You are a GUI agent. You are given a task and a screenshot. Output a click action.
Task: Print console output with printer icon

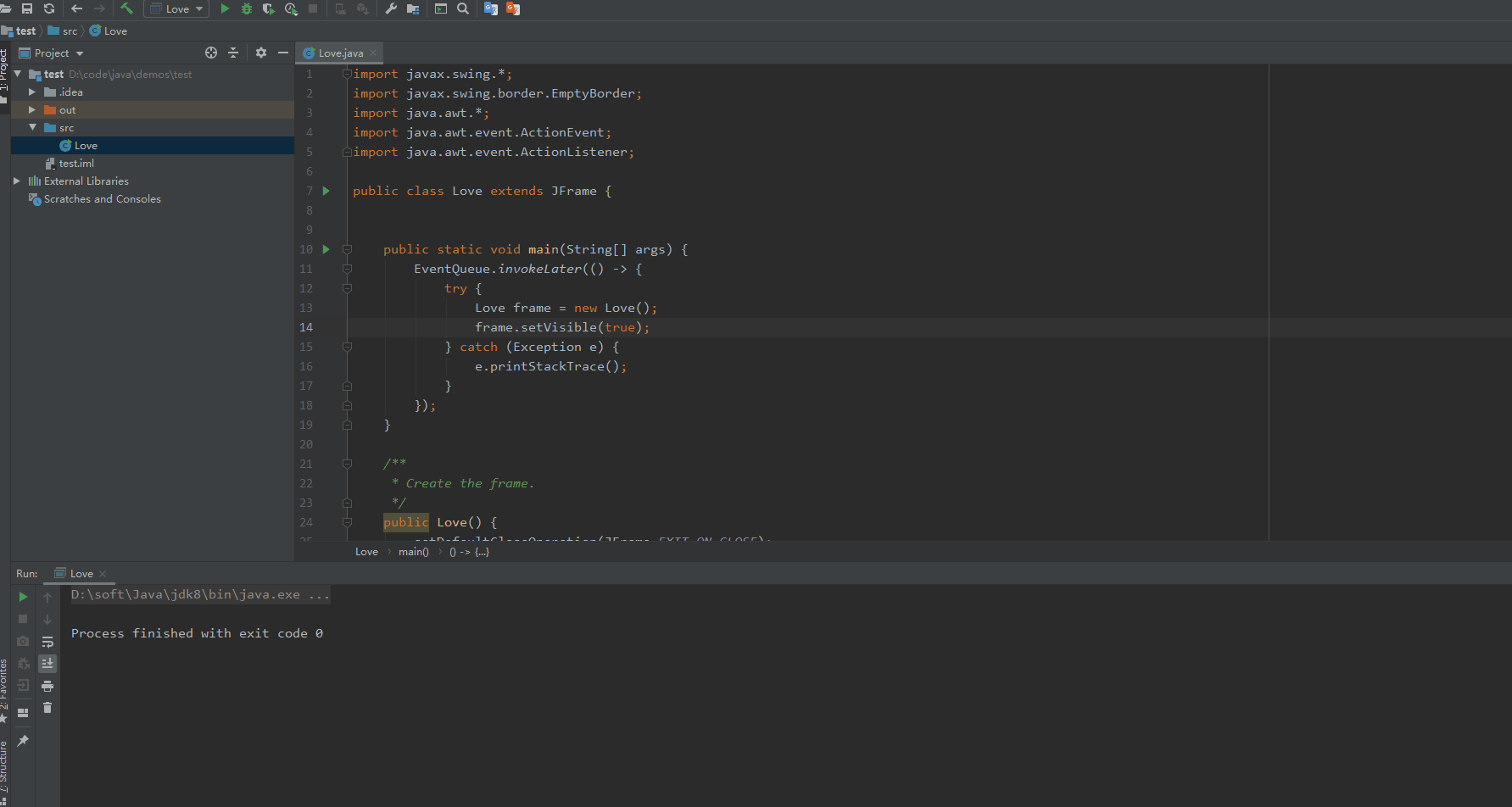tap(47, 686)
